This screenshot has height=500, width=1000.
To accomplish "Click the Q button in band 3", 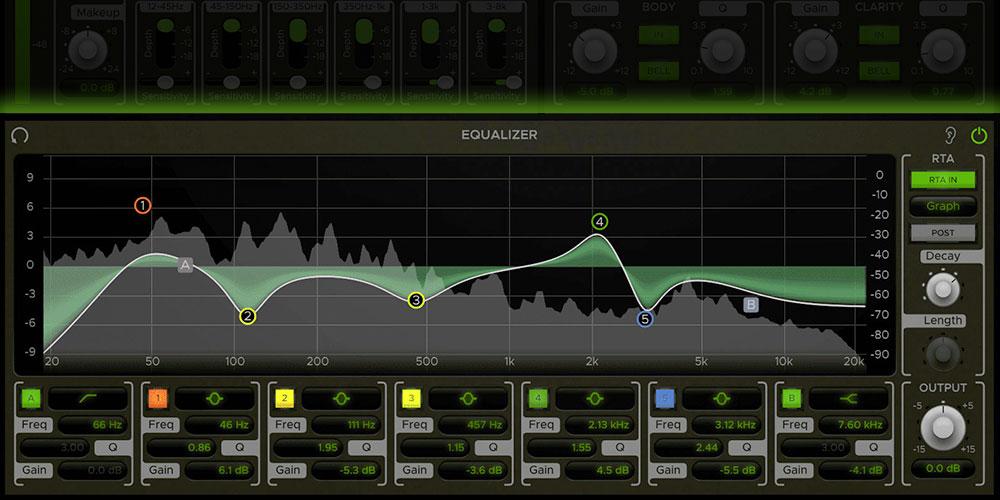I will (494, 448).
